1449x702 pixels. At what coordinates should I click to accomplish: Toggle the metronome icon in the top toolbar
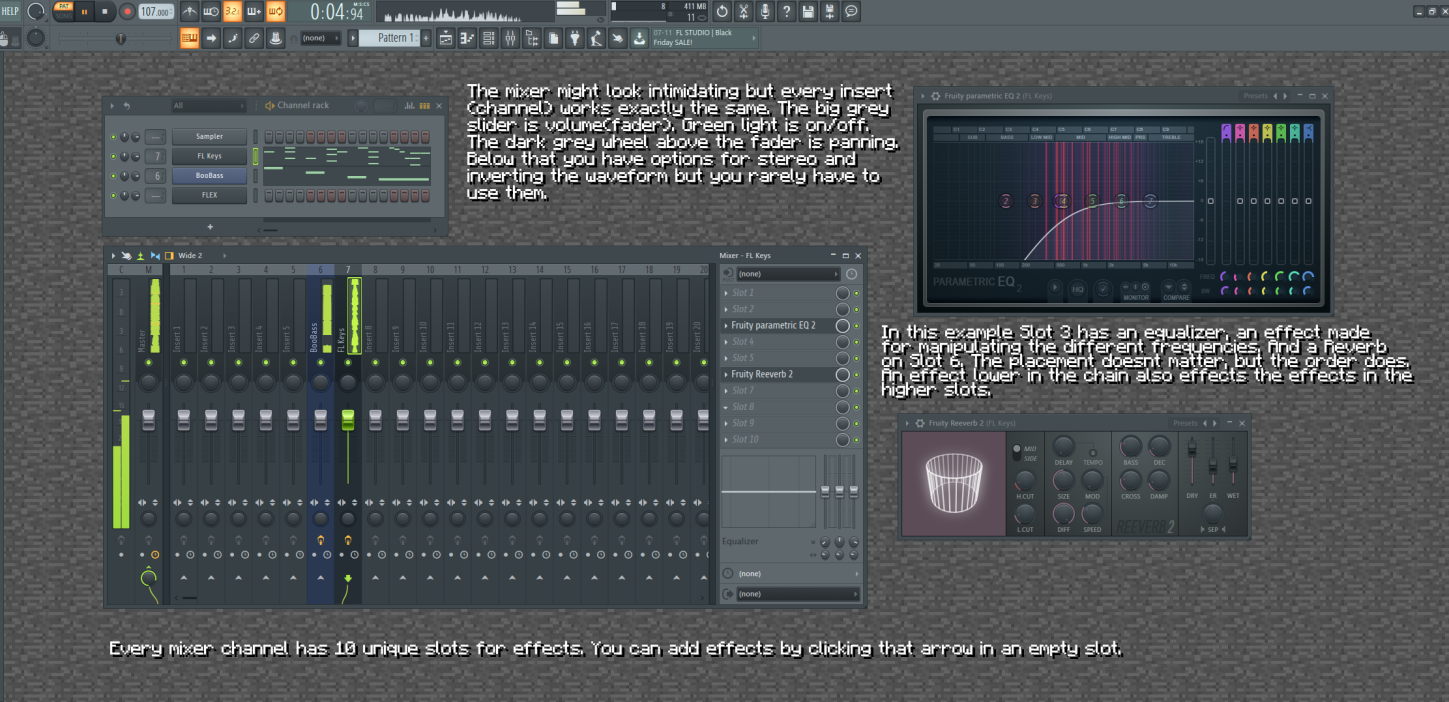[x=190, y=11]
